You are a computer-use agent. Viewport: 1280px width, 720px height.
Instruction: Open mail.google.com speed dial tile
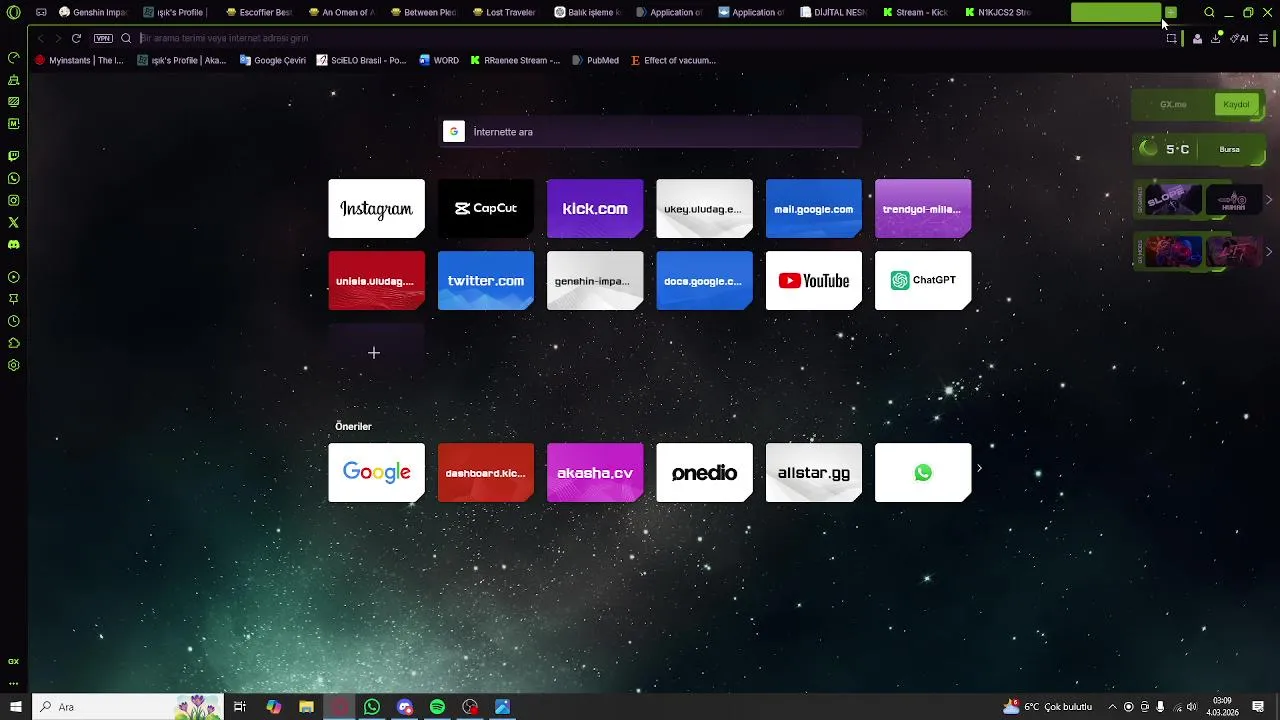813,209
